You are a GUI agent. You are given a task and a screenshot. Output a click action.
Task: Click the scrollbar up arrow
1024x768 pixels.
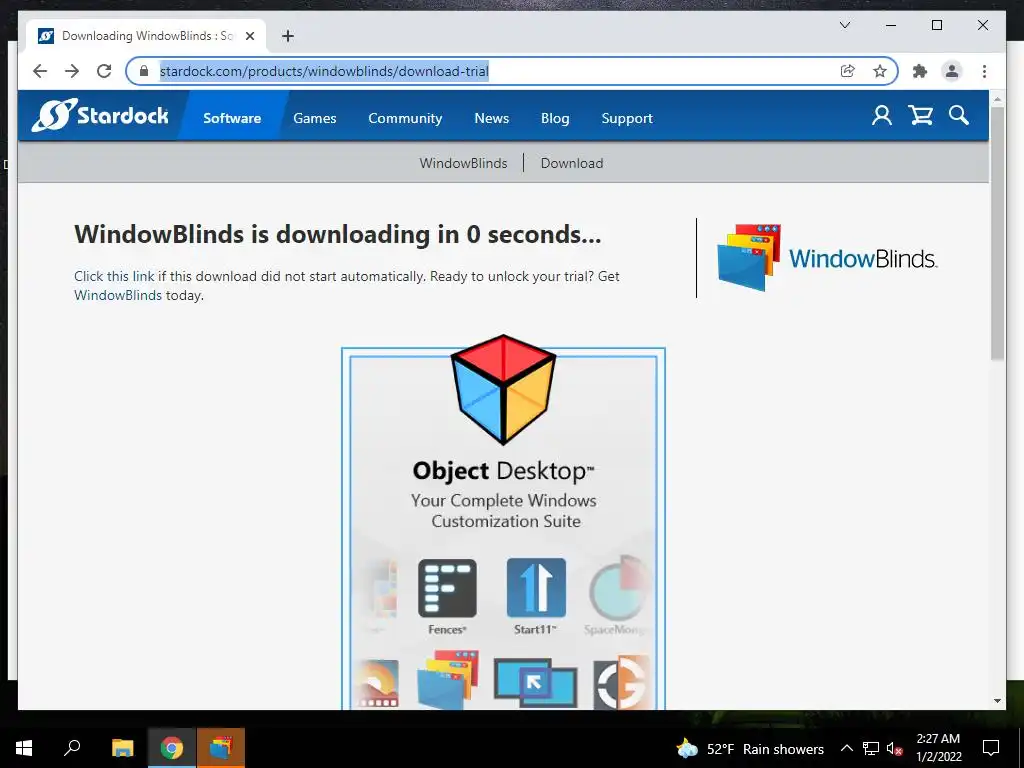[997, 99]
